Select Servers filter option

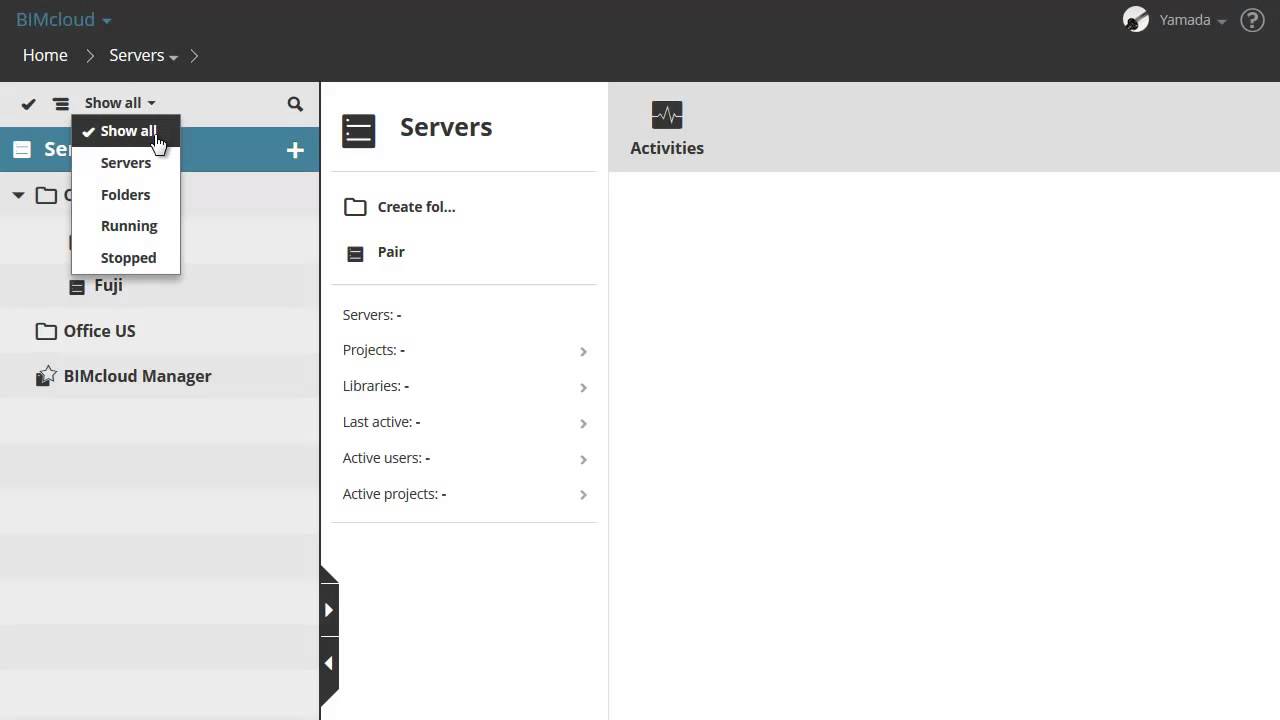126,163
